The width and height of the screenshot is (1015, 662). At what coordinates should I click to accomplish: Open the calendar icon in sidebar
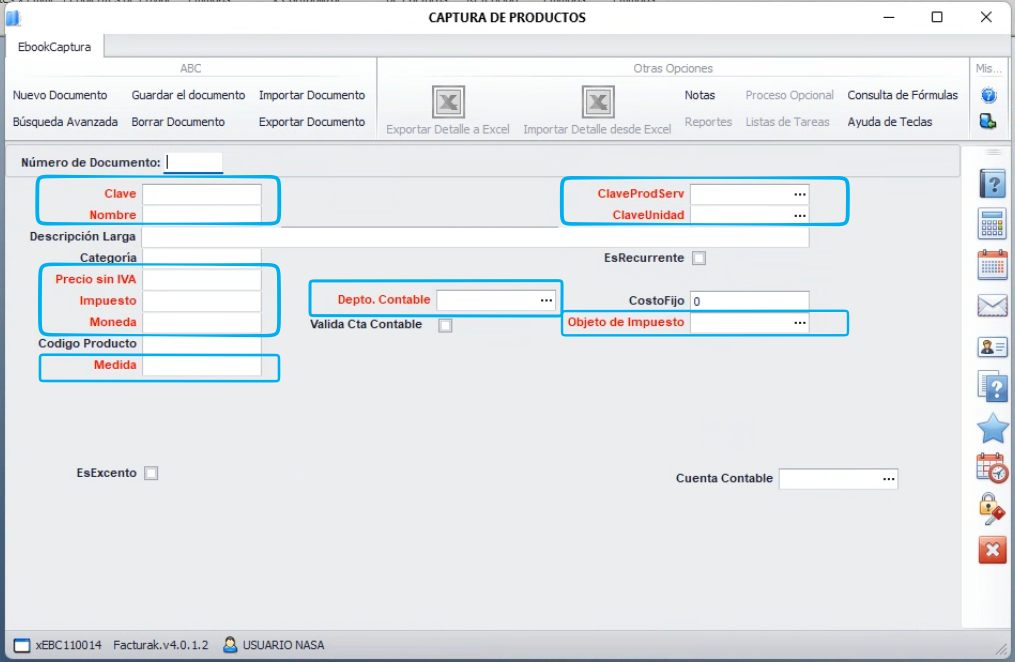point(992,265)
